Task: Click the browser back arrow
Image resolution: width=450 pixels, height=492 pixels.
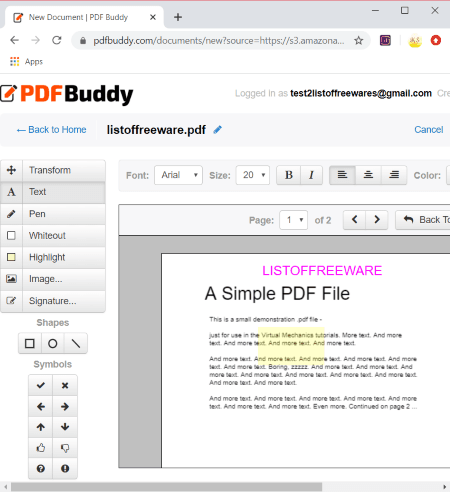Action: coord(14,40)
